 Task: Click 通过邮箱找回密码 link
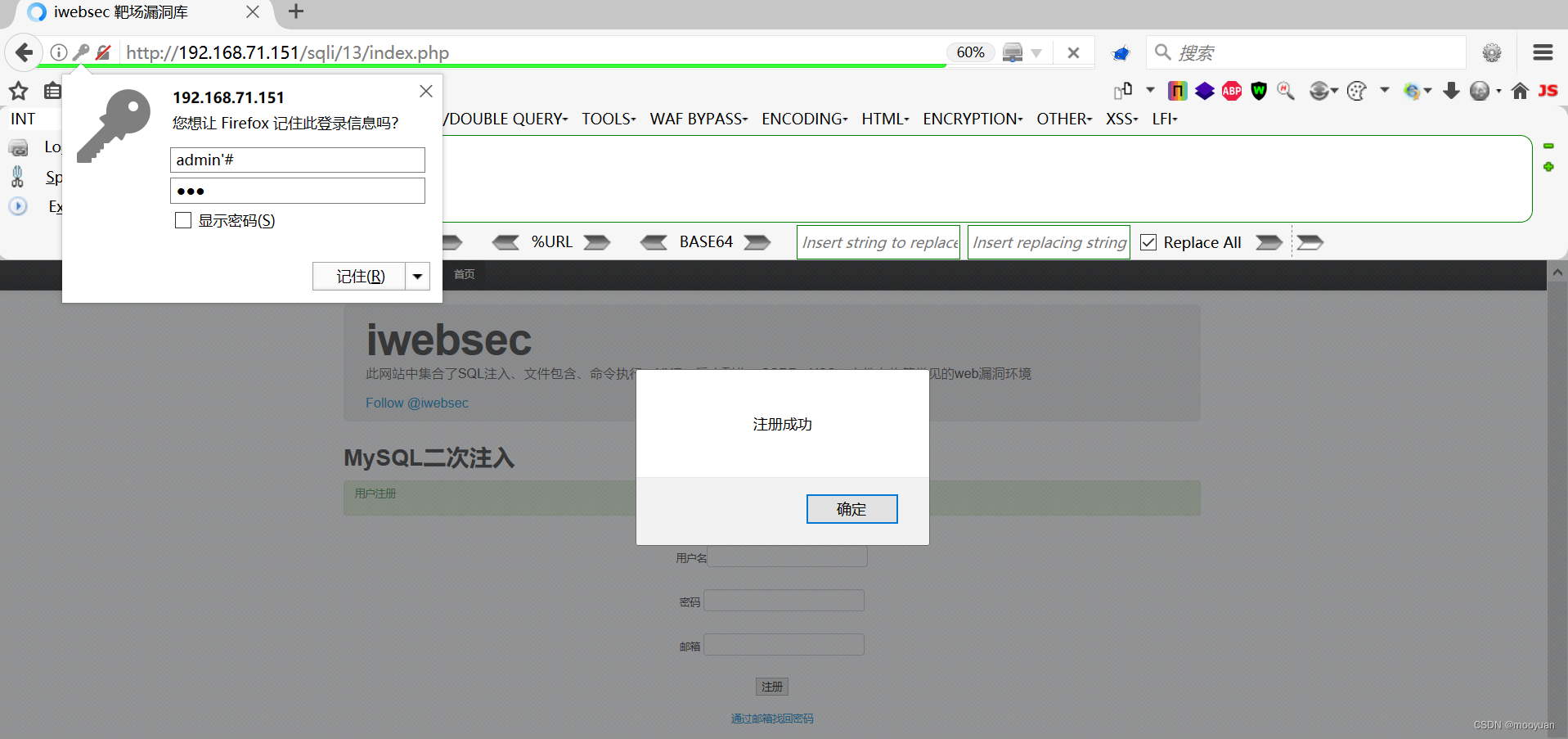(772, 719)
